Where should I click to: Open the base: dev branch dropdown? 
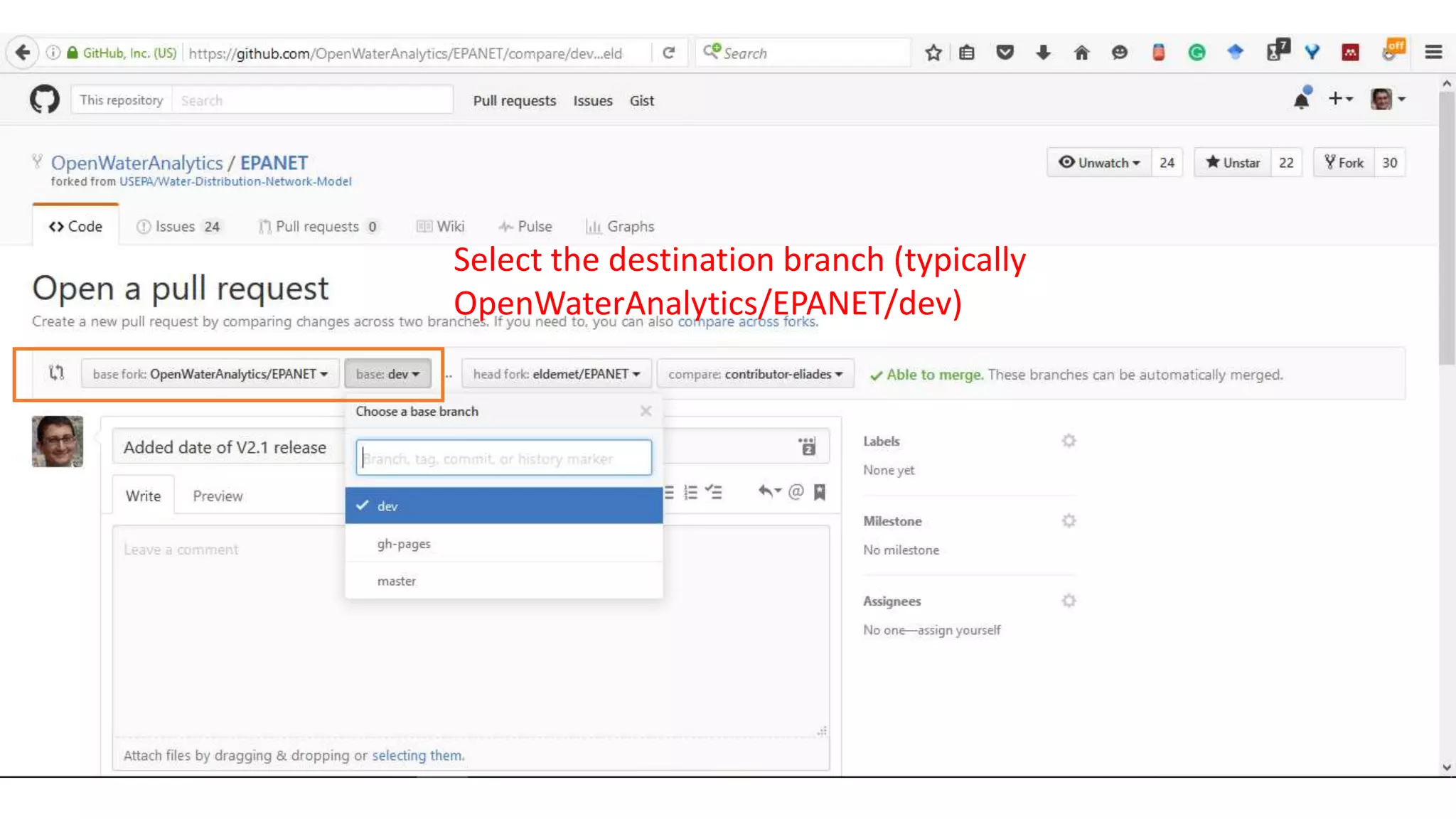[387, 374]
